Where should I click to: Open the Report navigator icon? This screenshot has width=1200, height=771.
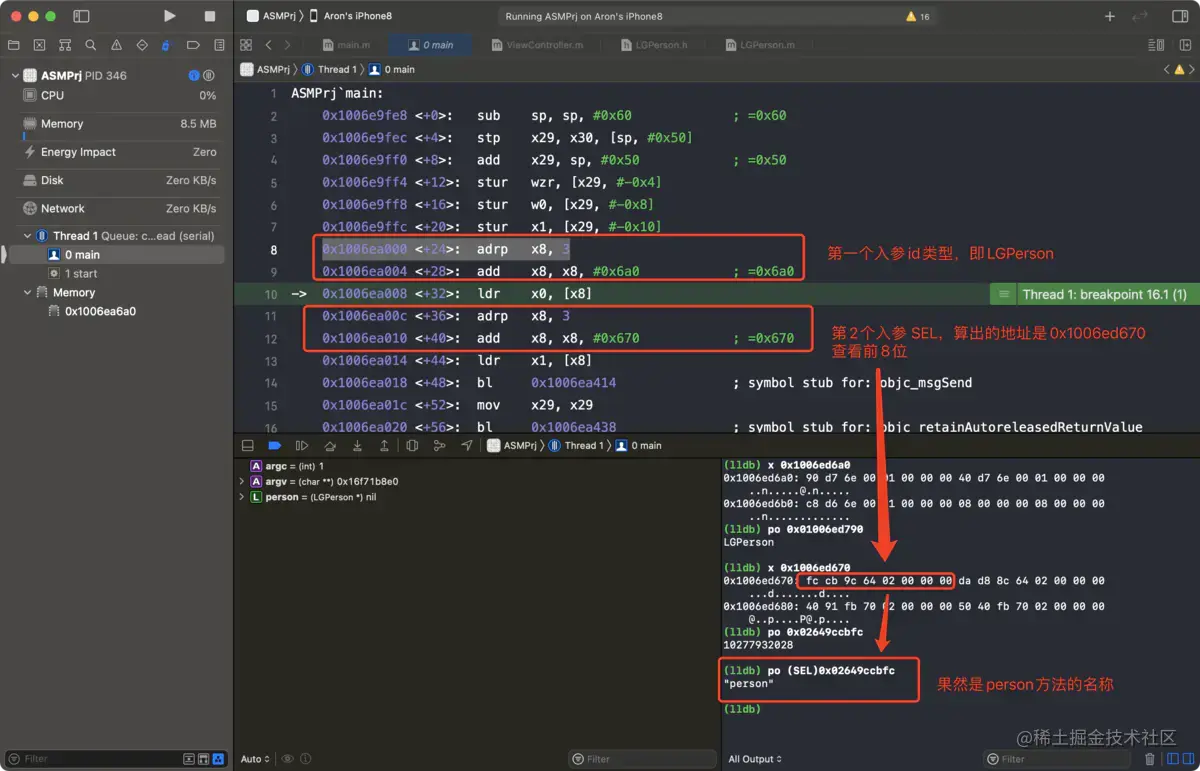click(218, 45)
